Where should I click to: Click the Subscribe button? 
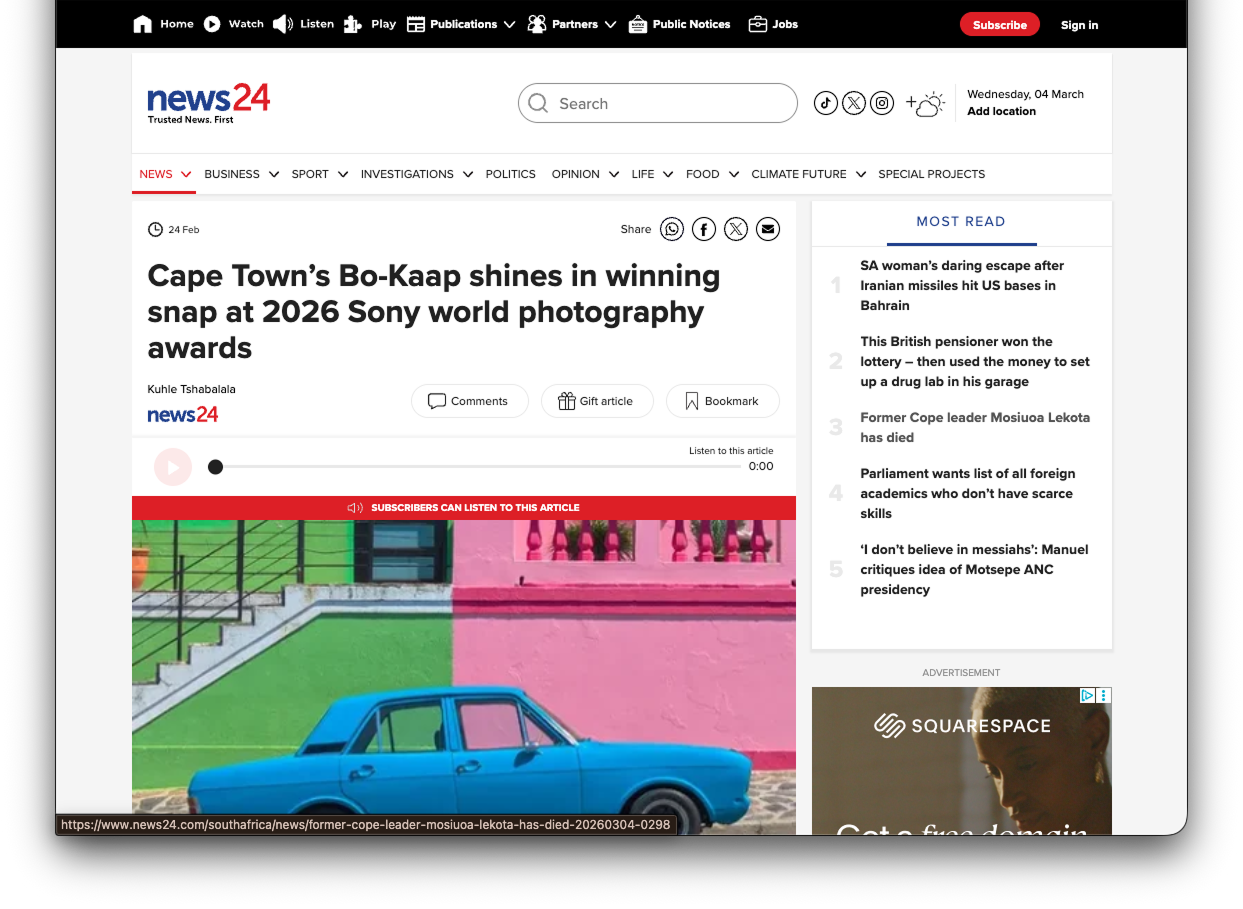coord(999,23)
